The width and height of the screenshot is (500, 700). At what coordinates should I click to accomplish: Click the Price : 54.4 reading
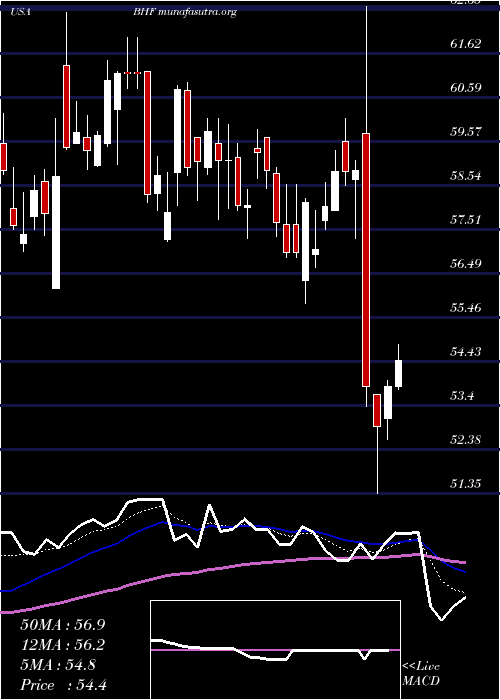(63, 685)
